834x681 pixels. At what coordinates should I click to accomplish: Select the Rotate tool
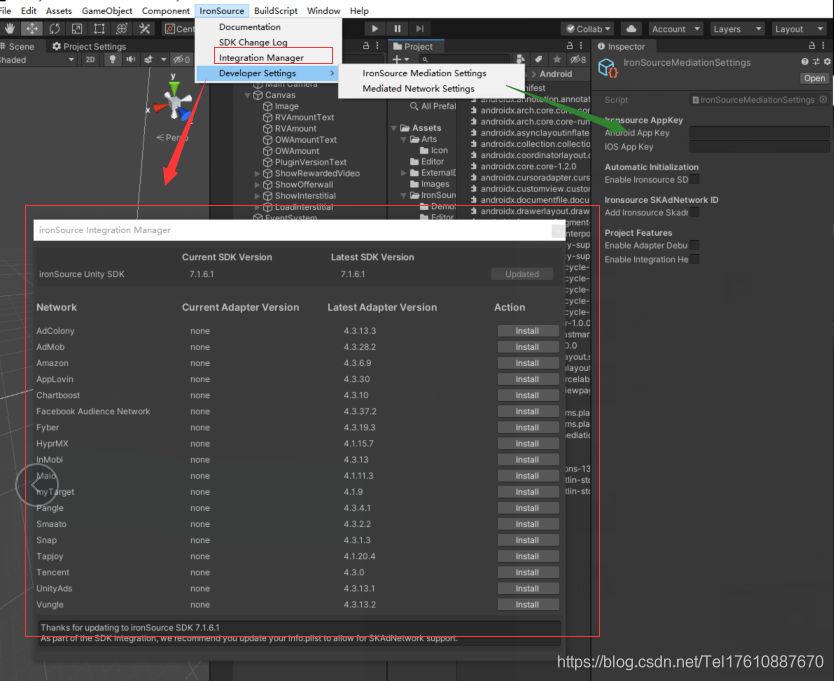54,29
